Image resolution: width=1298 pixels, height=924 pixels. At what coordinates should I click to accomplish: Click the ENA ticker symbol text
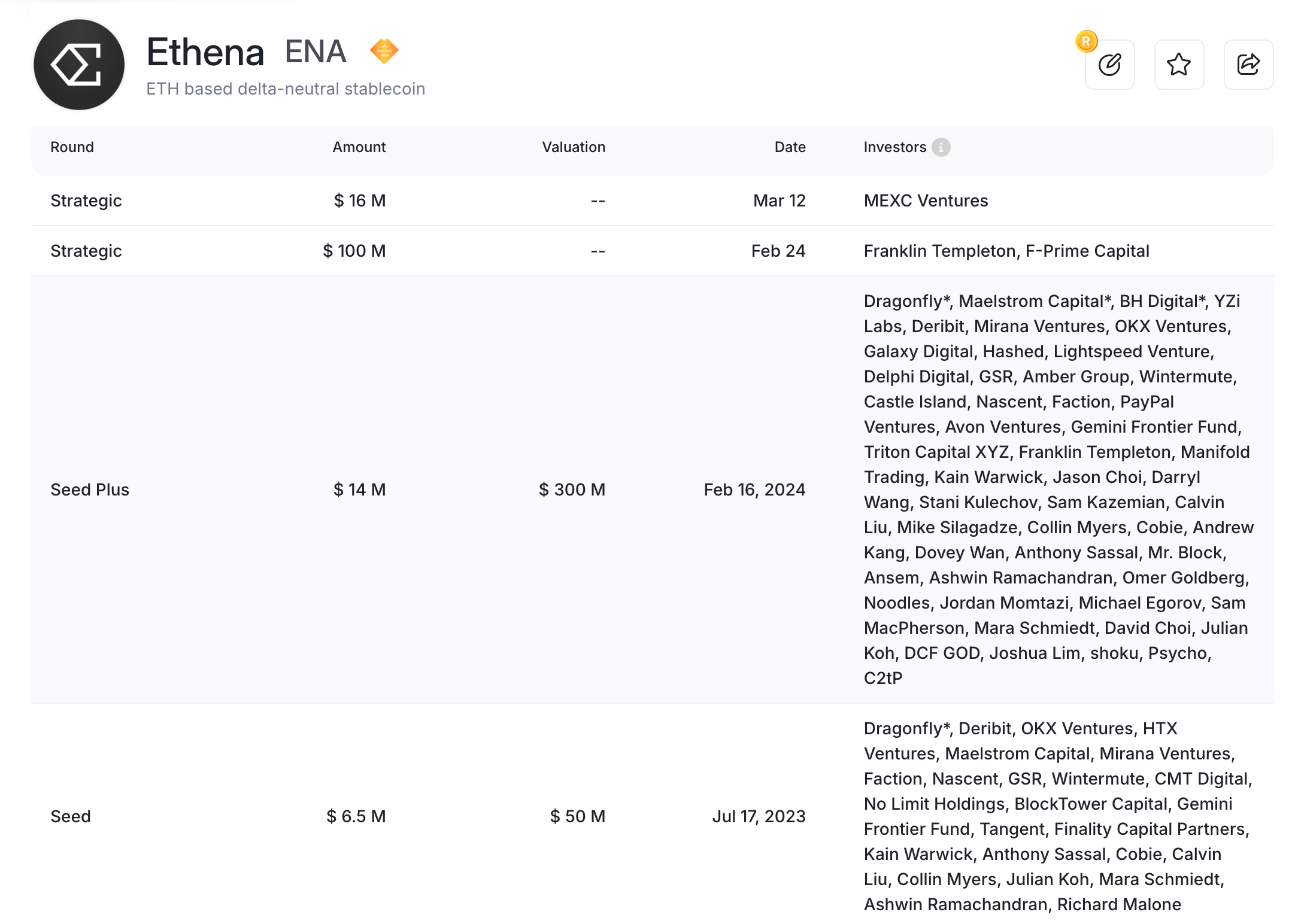tap(316, 51)
